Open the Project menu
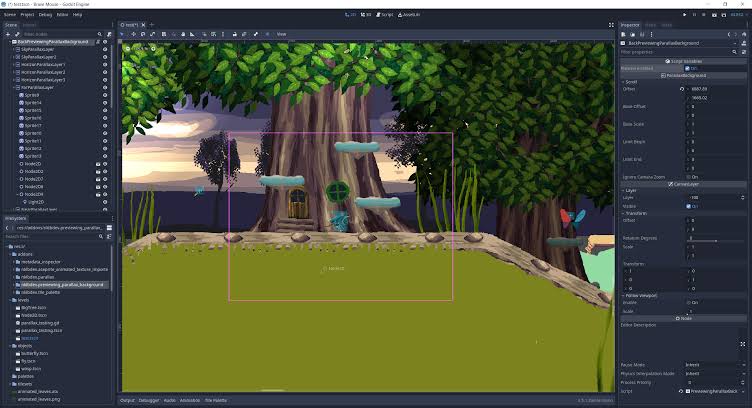 click(x=27, y=15)
